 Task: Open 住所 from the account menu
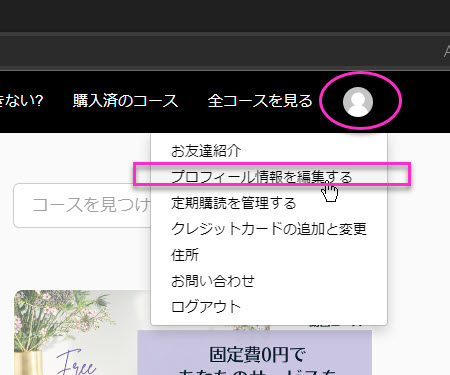pos(185,255)
